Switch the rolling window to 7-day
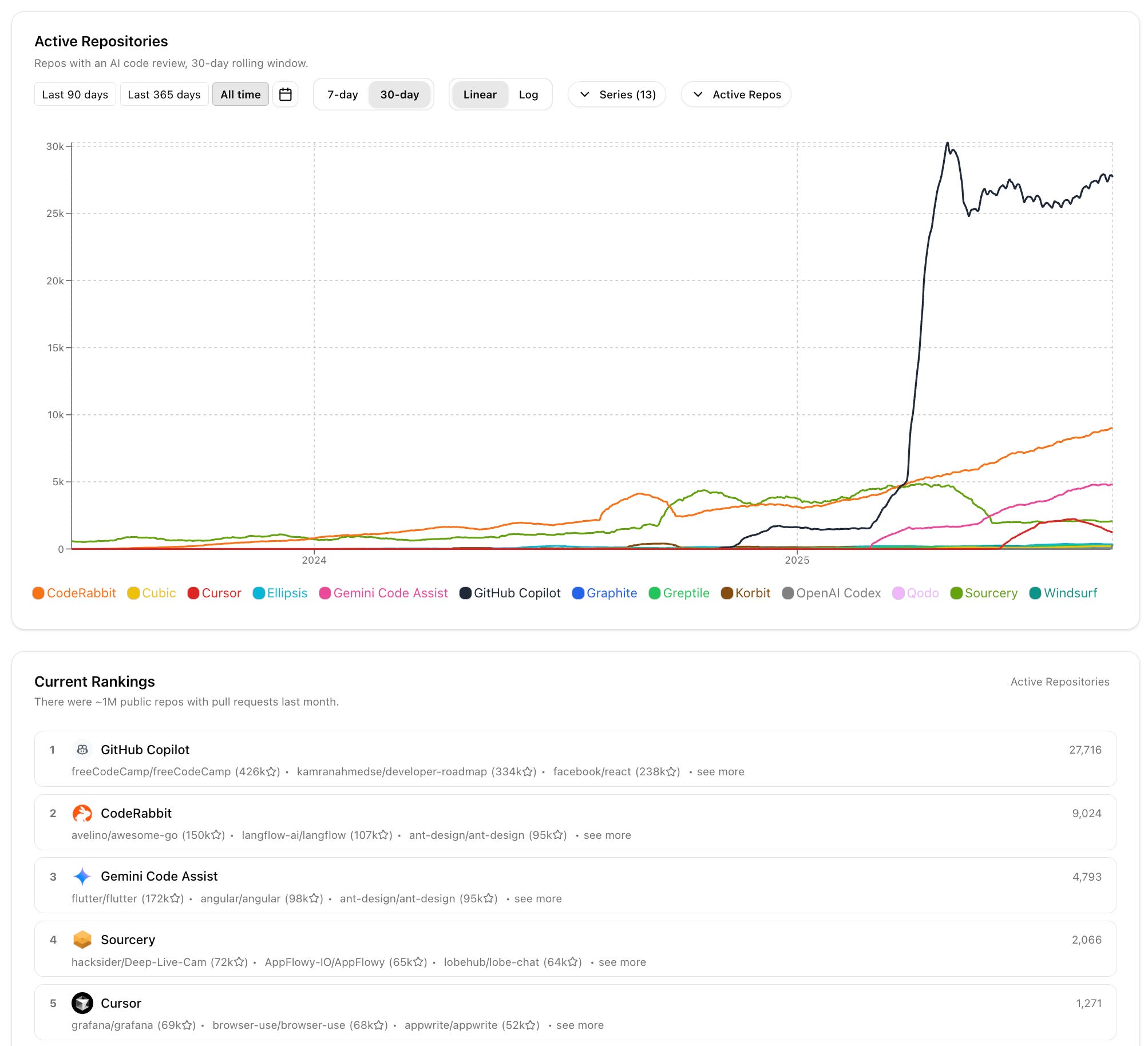This screenshot has width=1148, height=1046. tap(342, 94)
